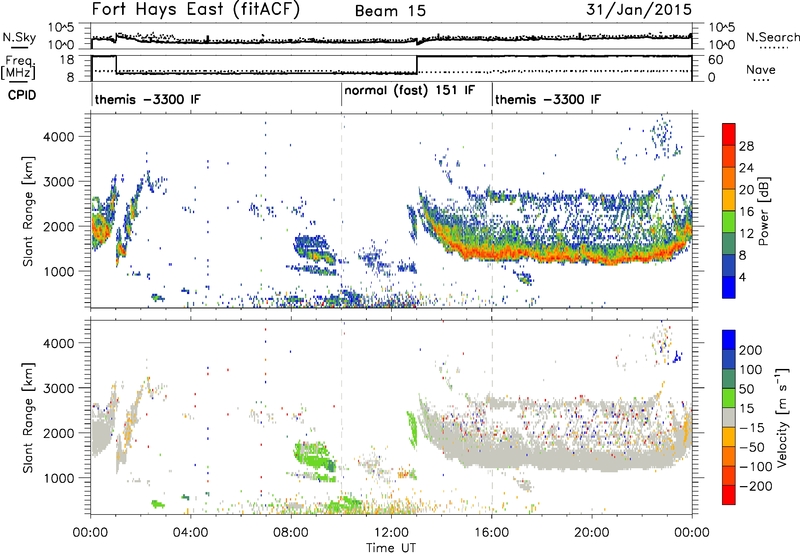Click the '12' power colorbar value

746,233
